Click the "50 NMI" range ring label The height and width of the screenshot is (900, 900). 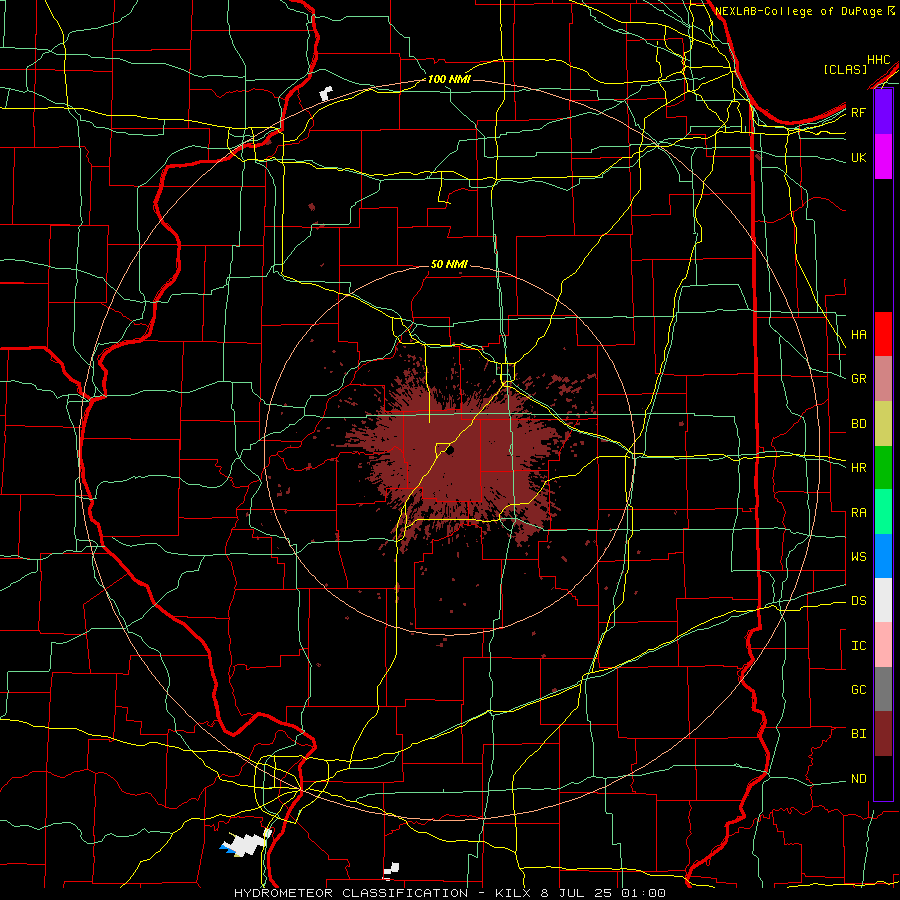(449, 264)
